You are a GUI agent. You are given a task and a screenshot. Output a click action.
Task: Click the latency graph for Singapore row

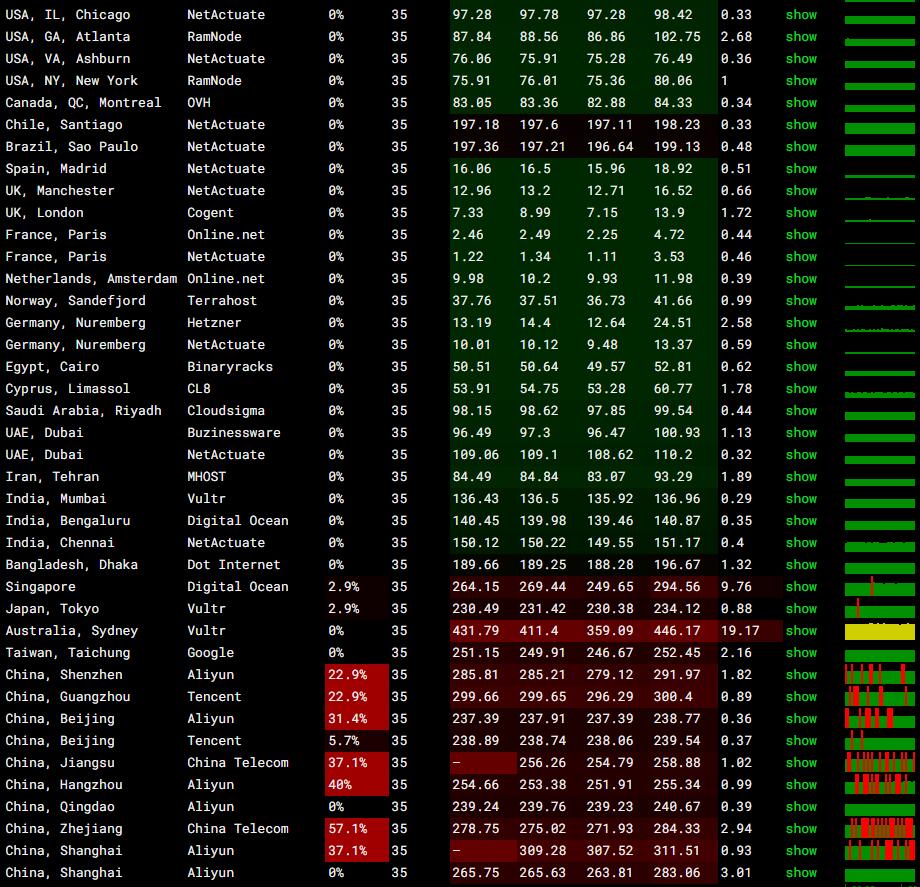[x=880, y=587]
